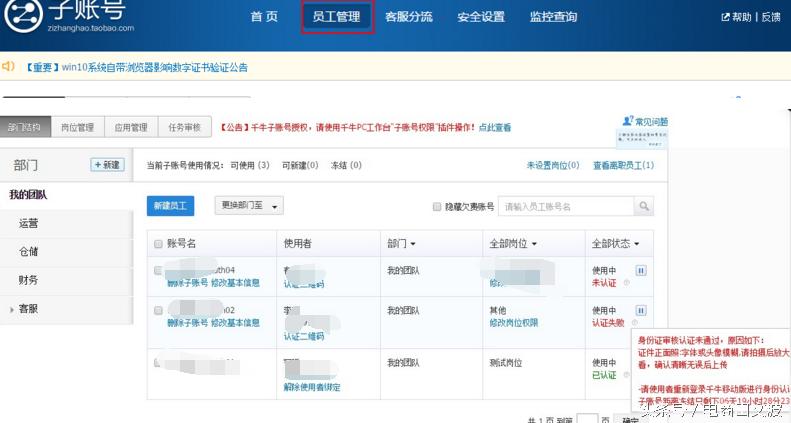Click info icon next to 认证失败
The image size is (791, 423).
pyautogui.click(x=635, y=323)
